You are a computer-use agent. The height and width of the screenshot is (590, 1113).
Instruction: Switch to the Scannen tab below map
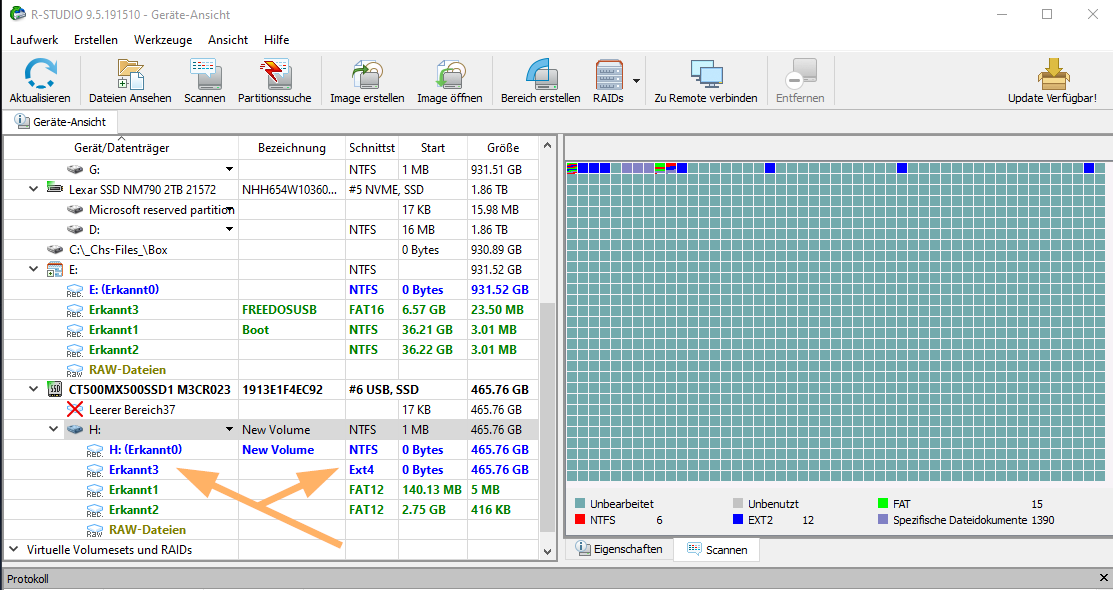click(717, 550)
